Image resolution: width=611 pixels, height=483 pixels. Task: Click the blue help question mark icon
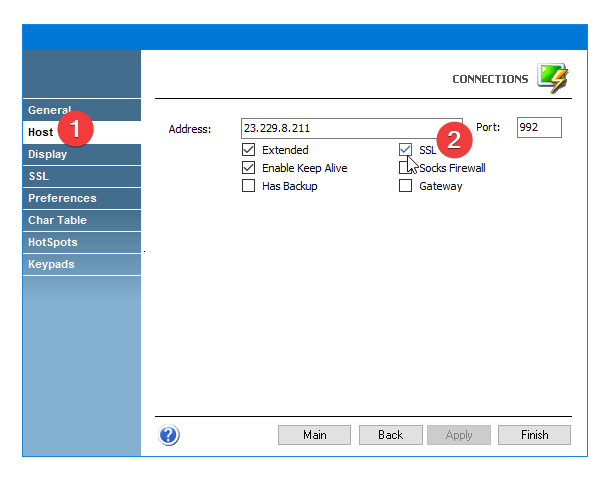(169, 435)
